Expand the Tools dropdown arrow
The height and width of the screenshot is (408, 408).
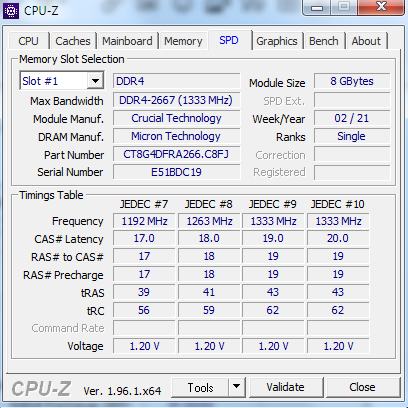237,387
